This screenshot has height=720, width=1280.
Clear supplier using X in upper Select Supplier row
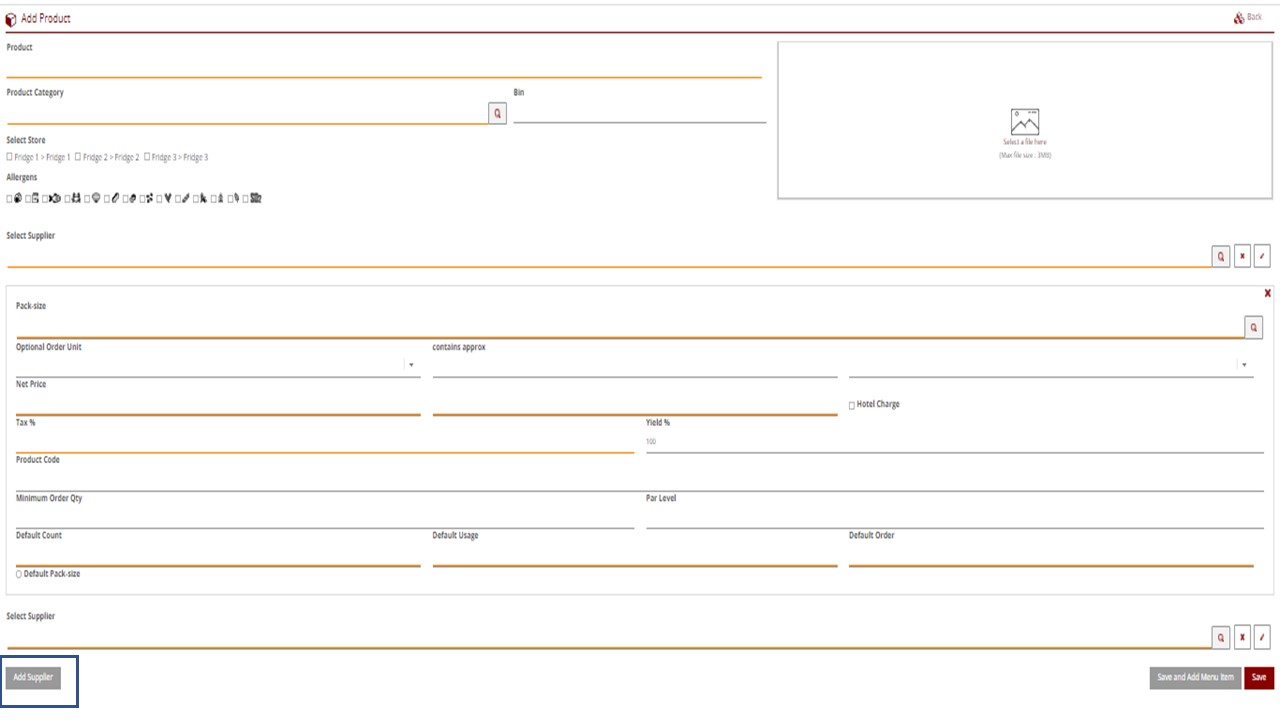pyautogui.click(x=1242, y=256)
